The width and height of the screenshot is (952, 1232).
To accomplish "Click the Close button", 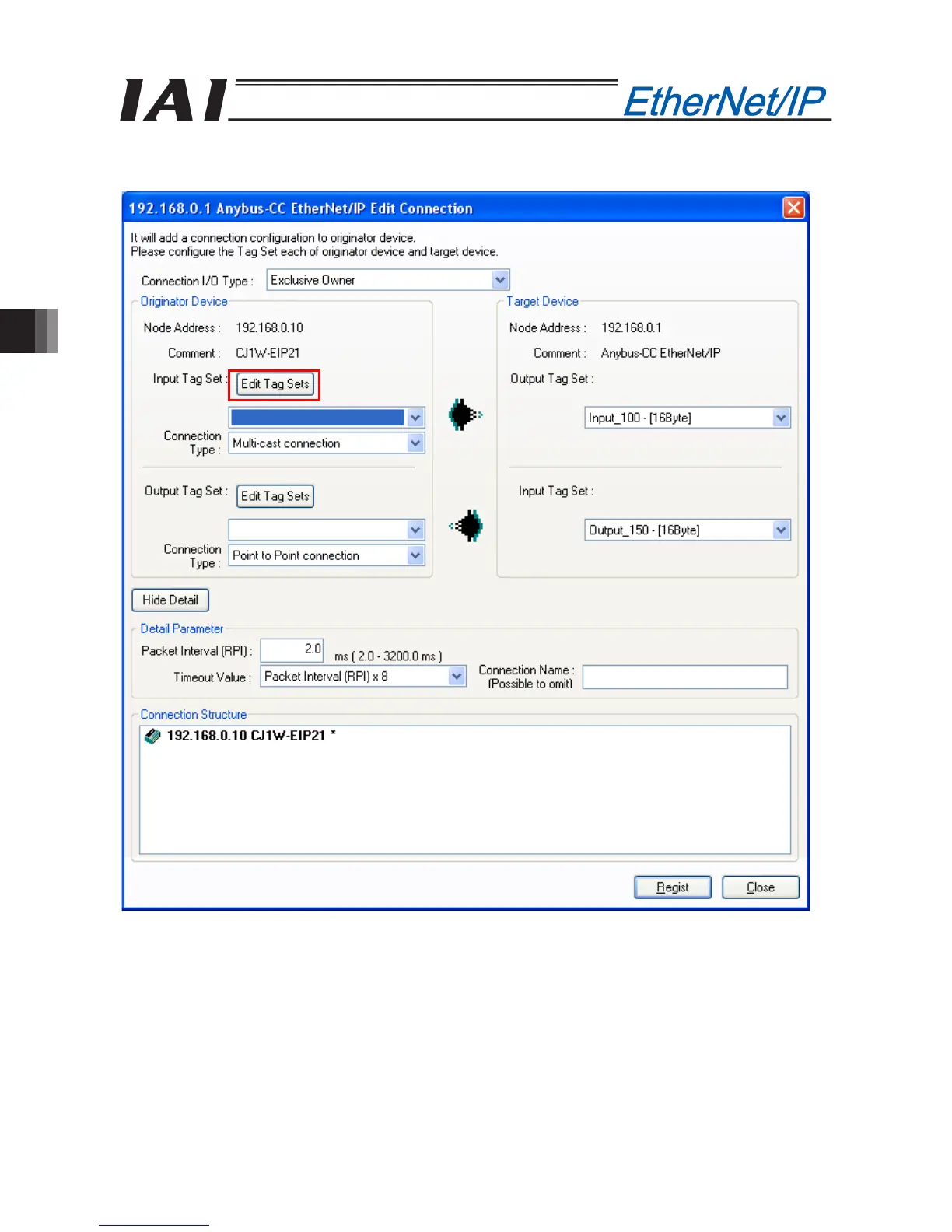I will pos(761,887).
